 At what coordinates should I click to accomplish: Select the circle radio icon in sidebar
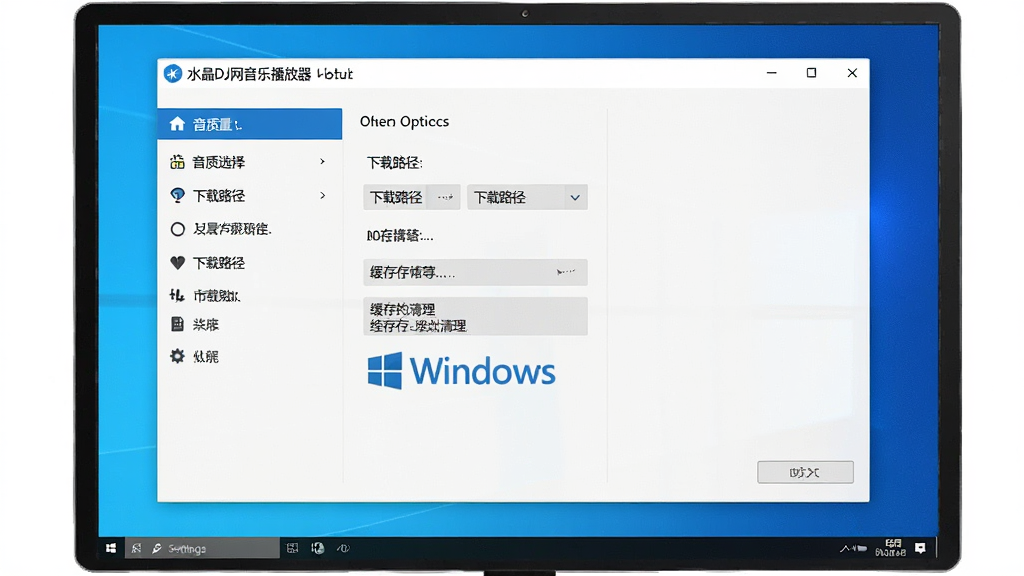(x=177, y=229)
